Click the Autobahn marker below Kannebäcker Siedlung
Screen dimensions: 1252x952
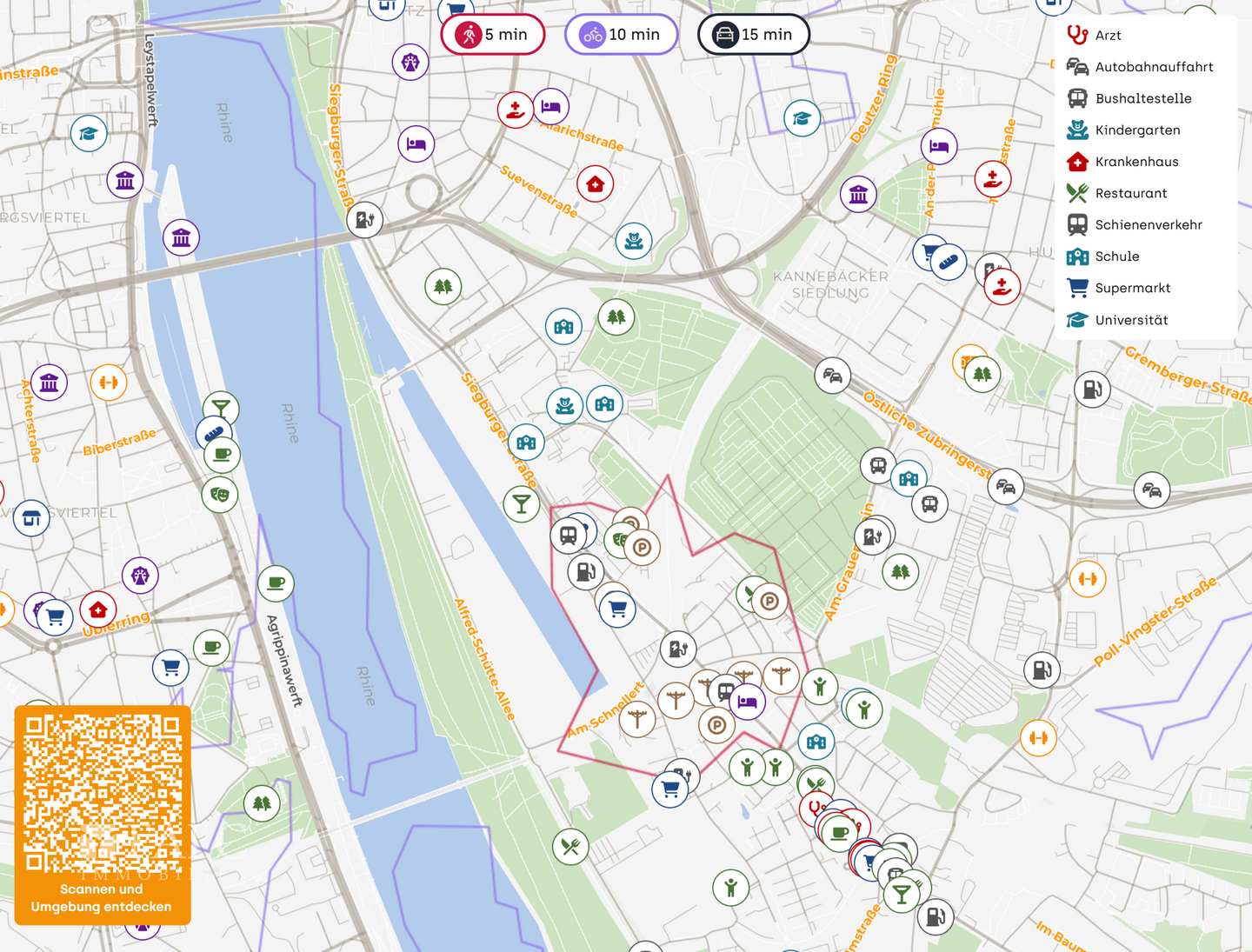coord(832,376)
